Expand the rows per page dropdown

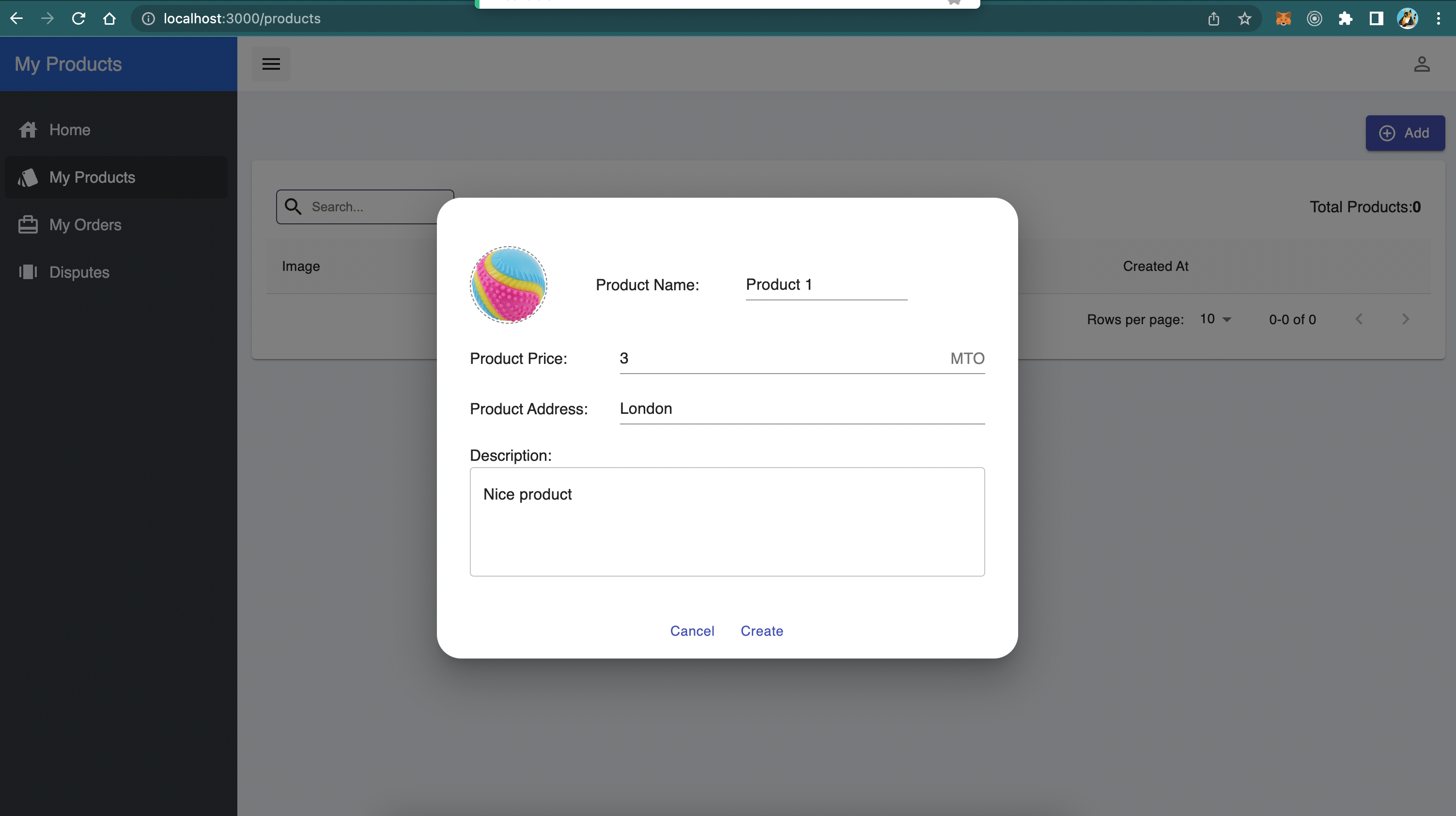[x=1215, y=319]
